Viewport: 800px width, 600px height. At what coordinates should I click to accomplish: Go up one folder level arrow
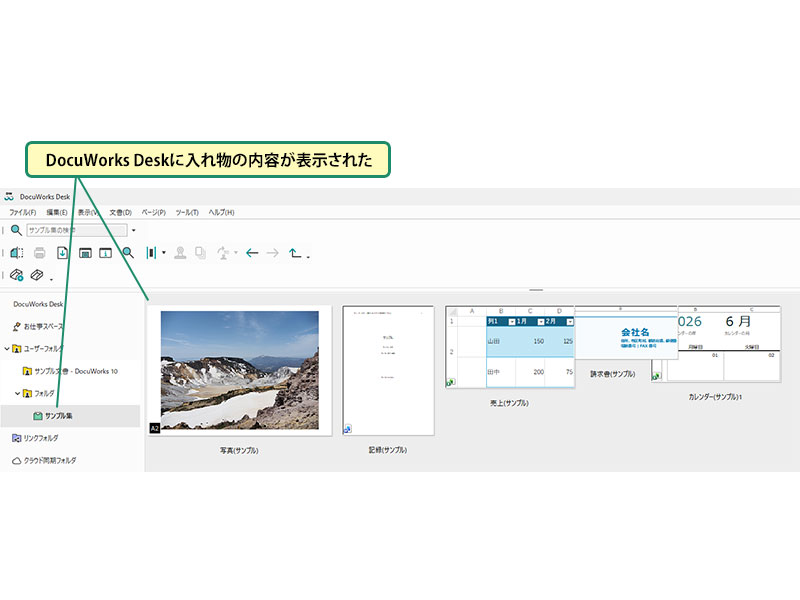pyautogui.click(x=295, y=253)
